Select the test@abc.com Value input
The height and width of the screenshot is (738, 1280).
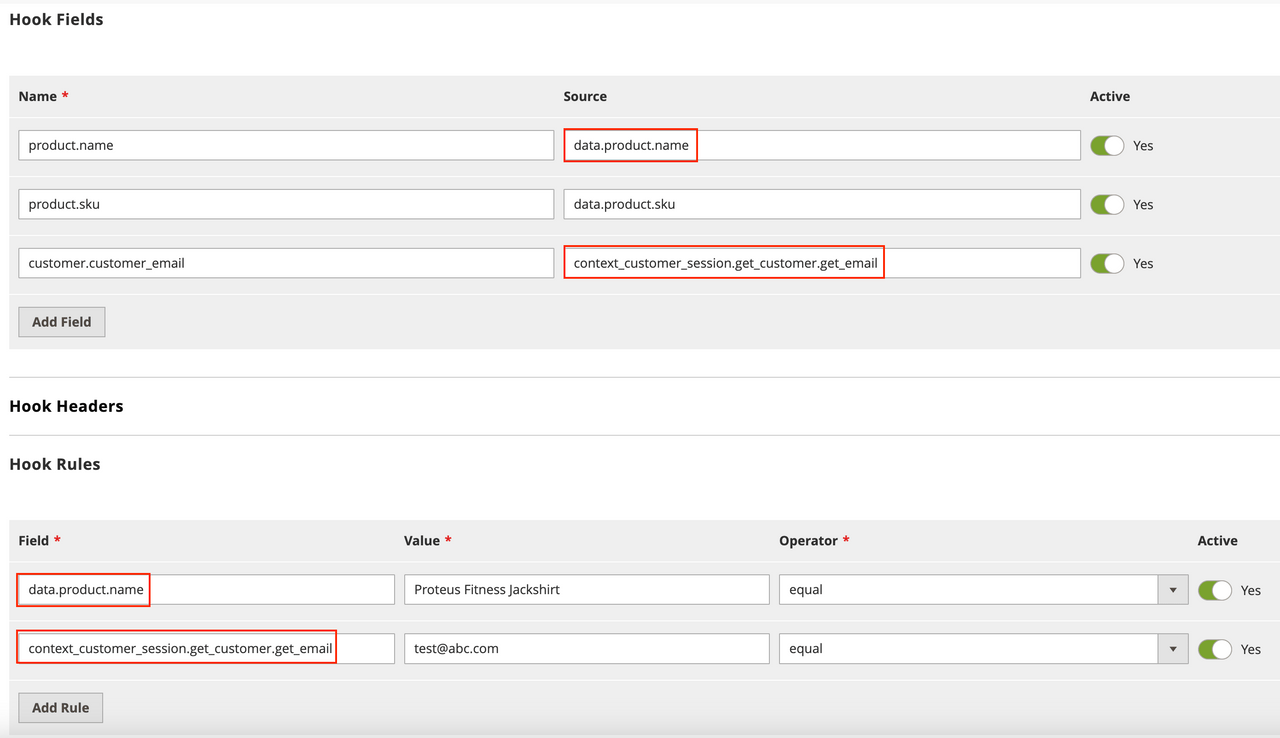(x=586, y=648)
